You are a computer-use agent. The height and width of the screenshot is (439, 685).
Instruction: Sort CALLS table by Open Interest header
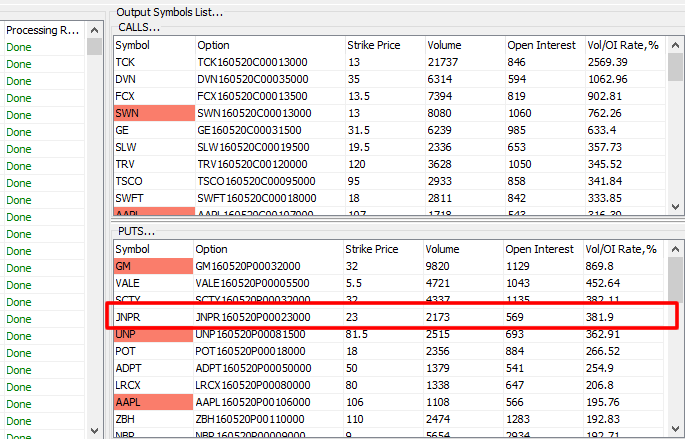coord(545,45)
